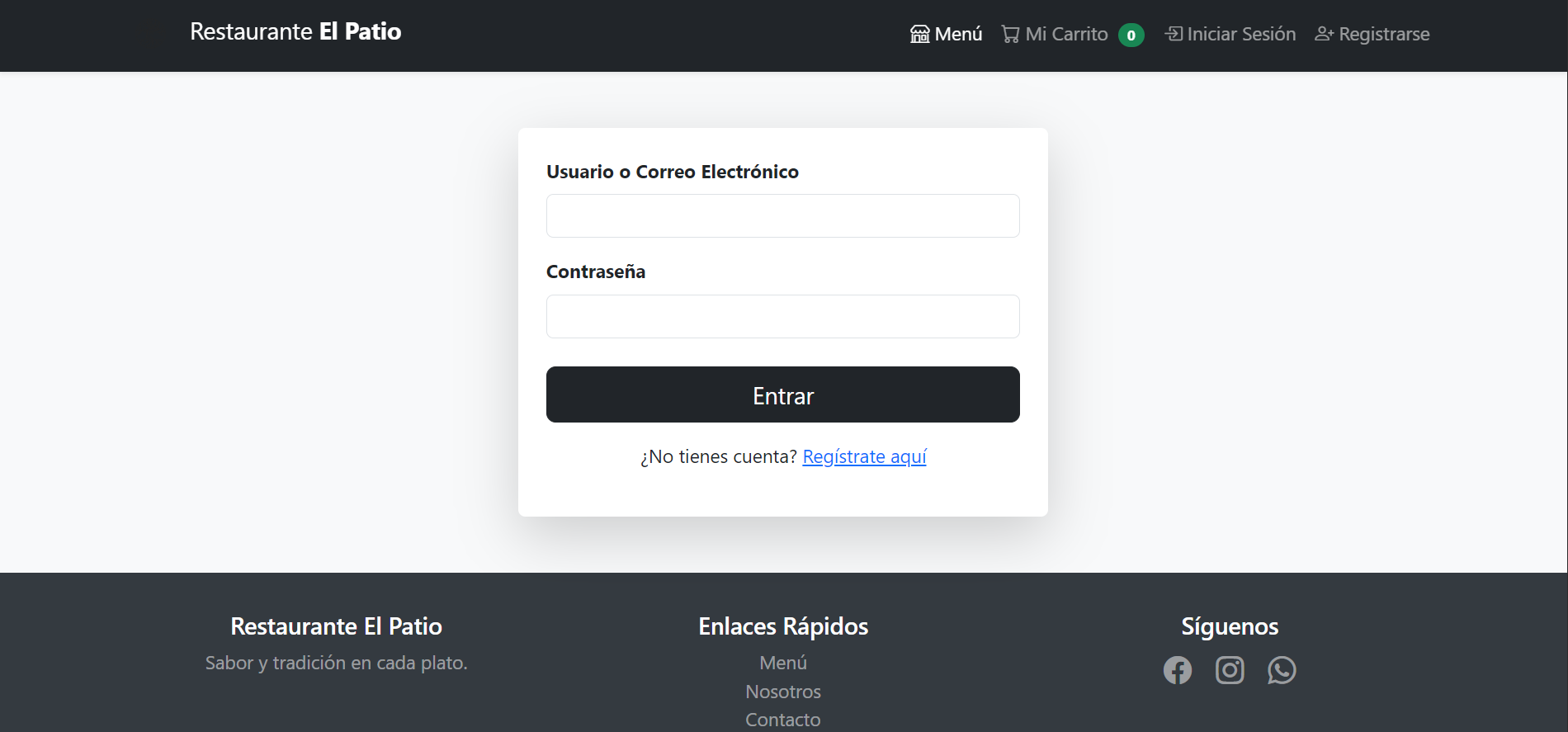Visit the Nosotros footer link
Viewport: 1568px width, 732px height.
tap(783, 692)
